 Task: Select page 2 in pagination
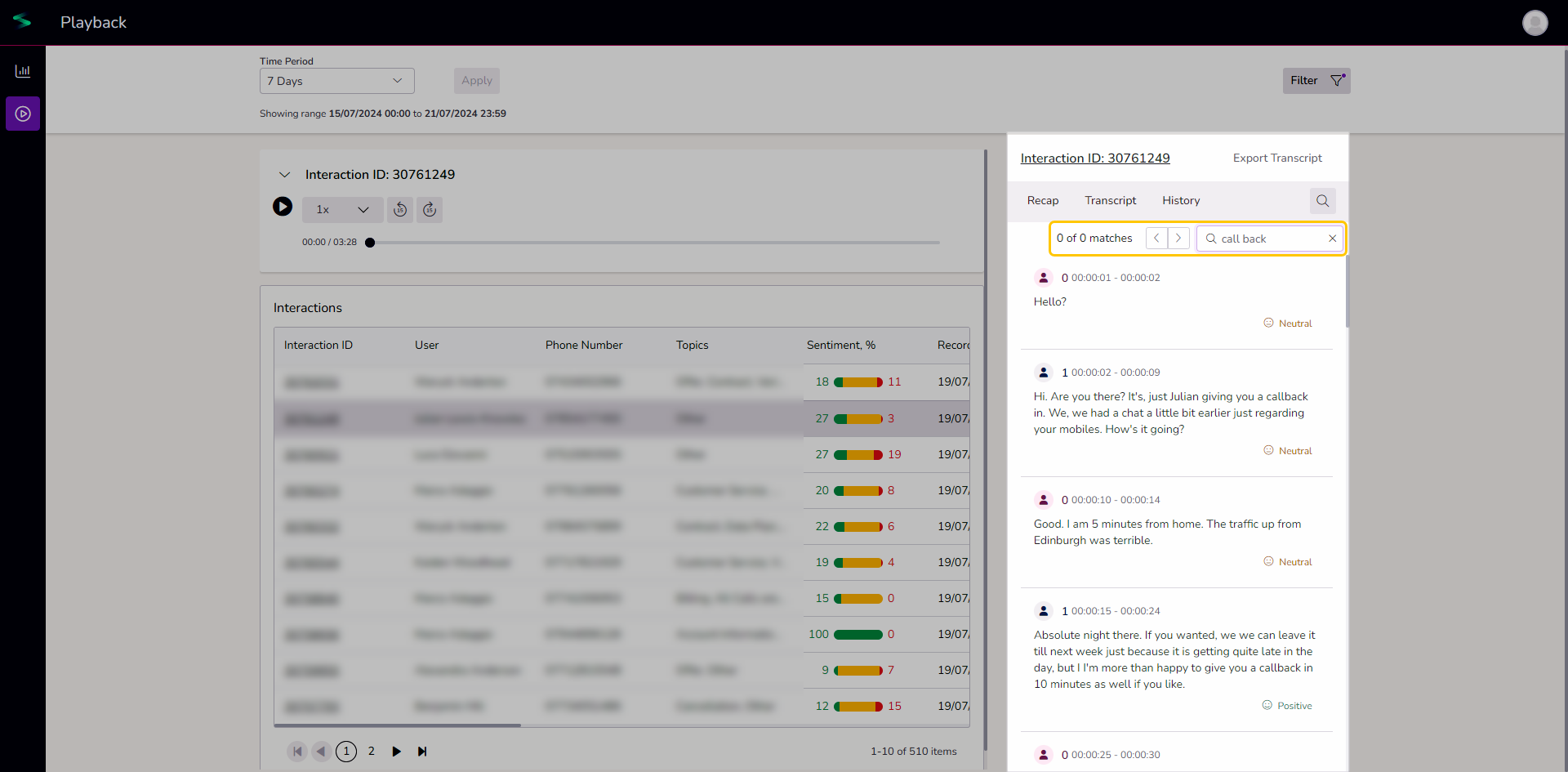point(372,752)
